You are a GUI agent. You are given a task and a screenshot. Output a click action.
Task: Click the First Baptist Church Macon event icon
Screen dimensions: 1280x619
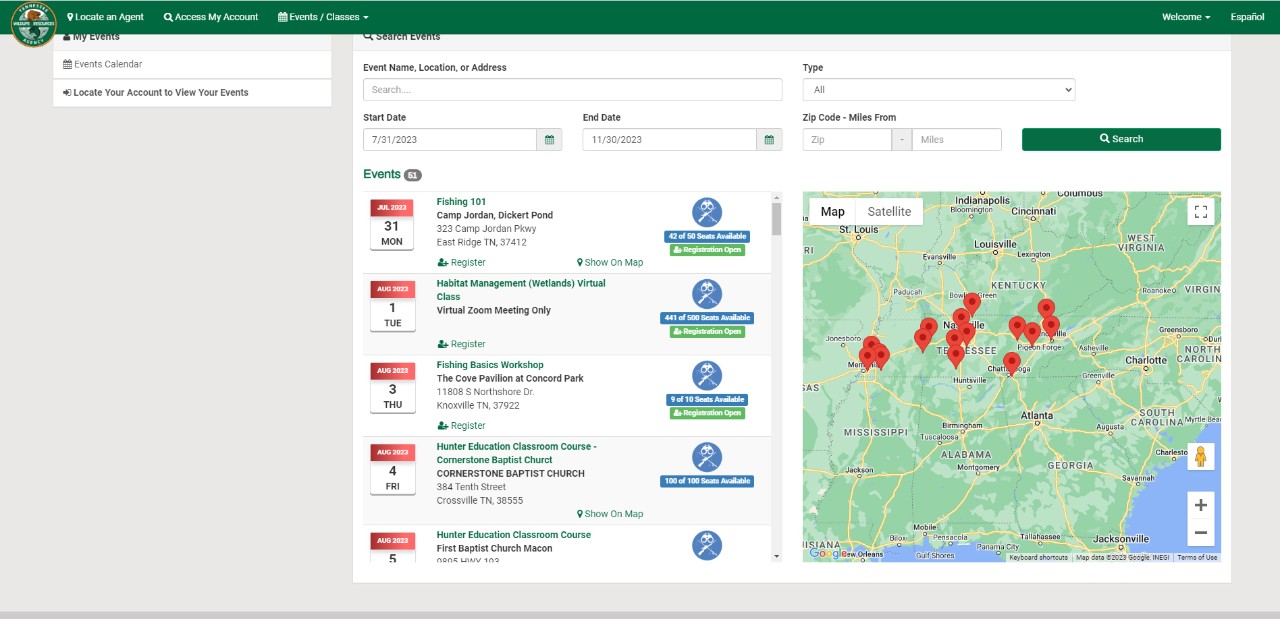pyautogui.click(x=707, y=545)
